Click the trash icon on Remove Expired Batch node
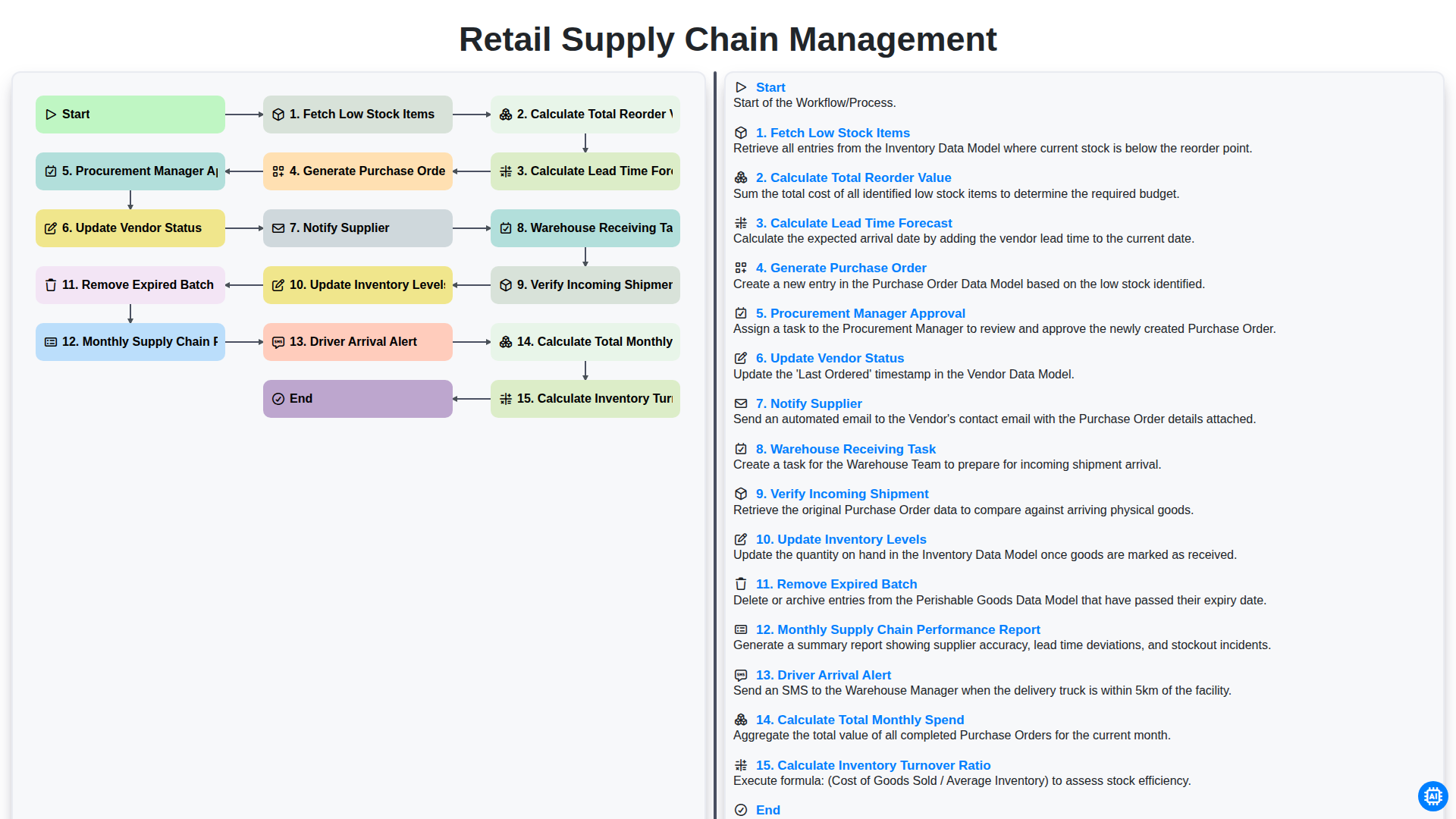Screen dimensions: 1456x819 point(51,285)
